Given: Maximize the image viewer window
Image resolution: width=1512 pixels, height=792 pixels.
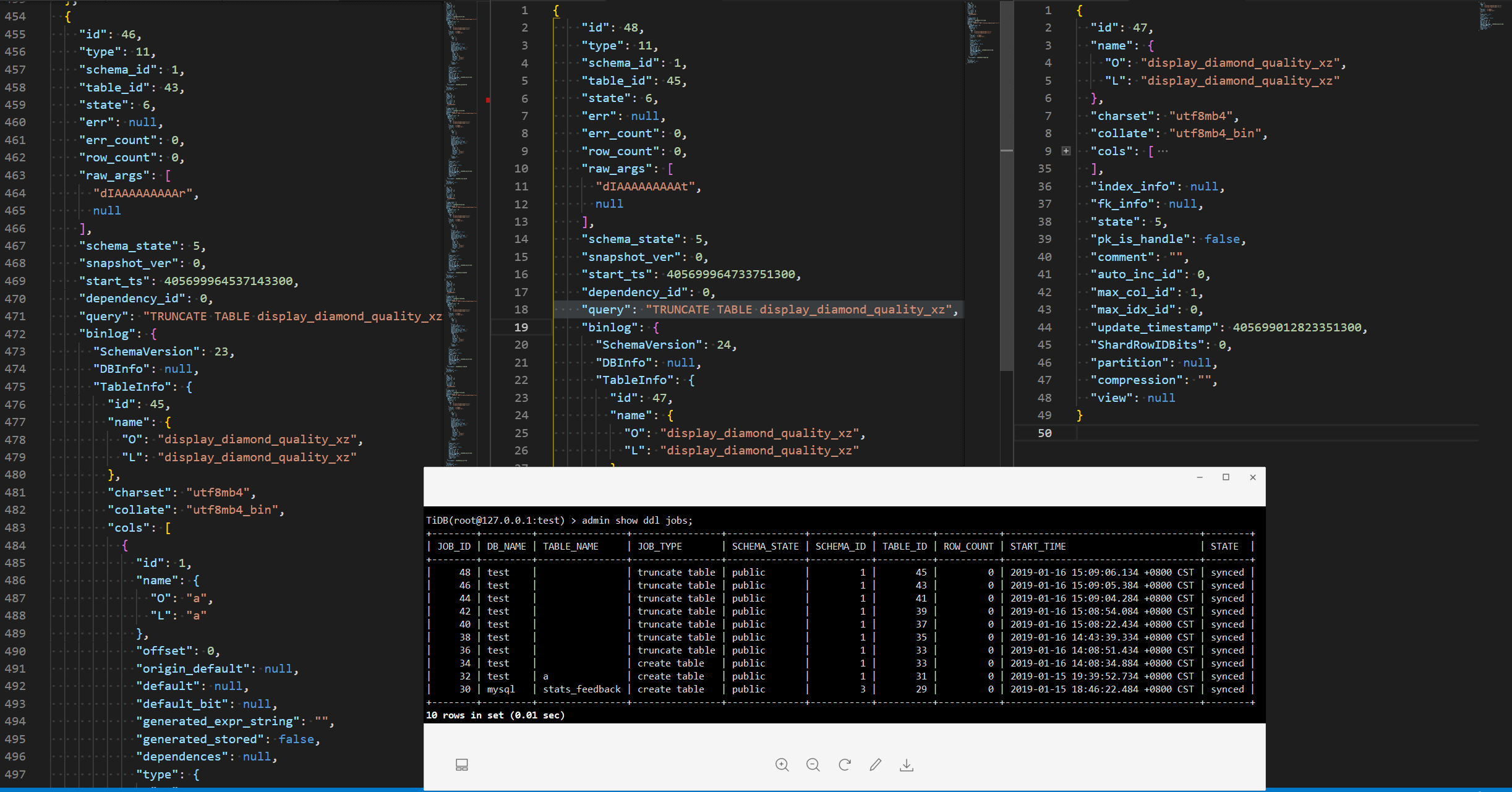Looking at the screenshot, I should click(1226, 477).
